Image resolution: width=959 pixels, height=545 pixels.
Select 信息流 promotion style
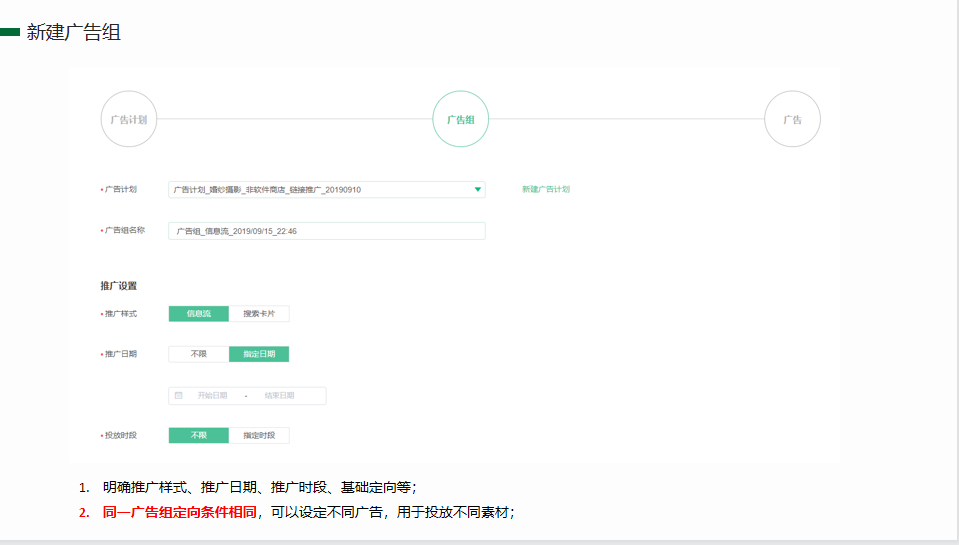[199, 314]
